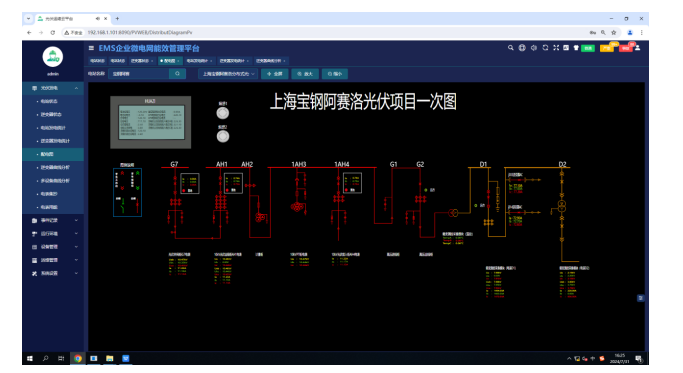Open Chrome from the Windows taskbar
The image size is (683, 373).
click(x=78, y=358)
